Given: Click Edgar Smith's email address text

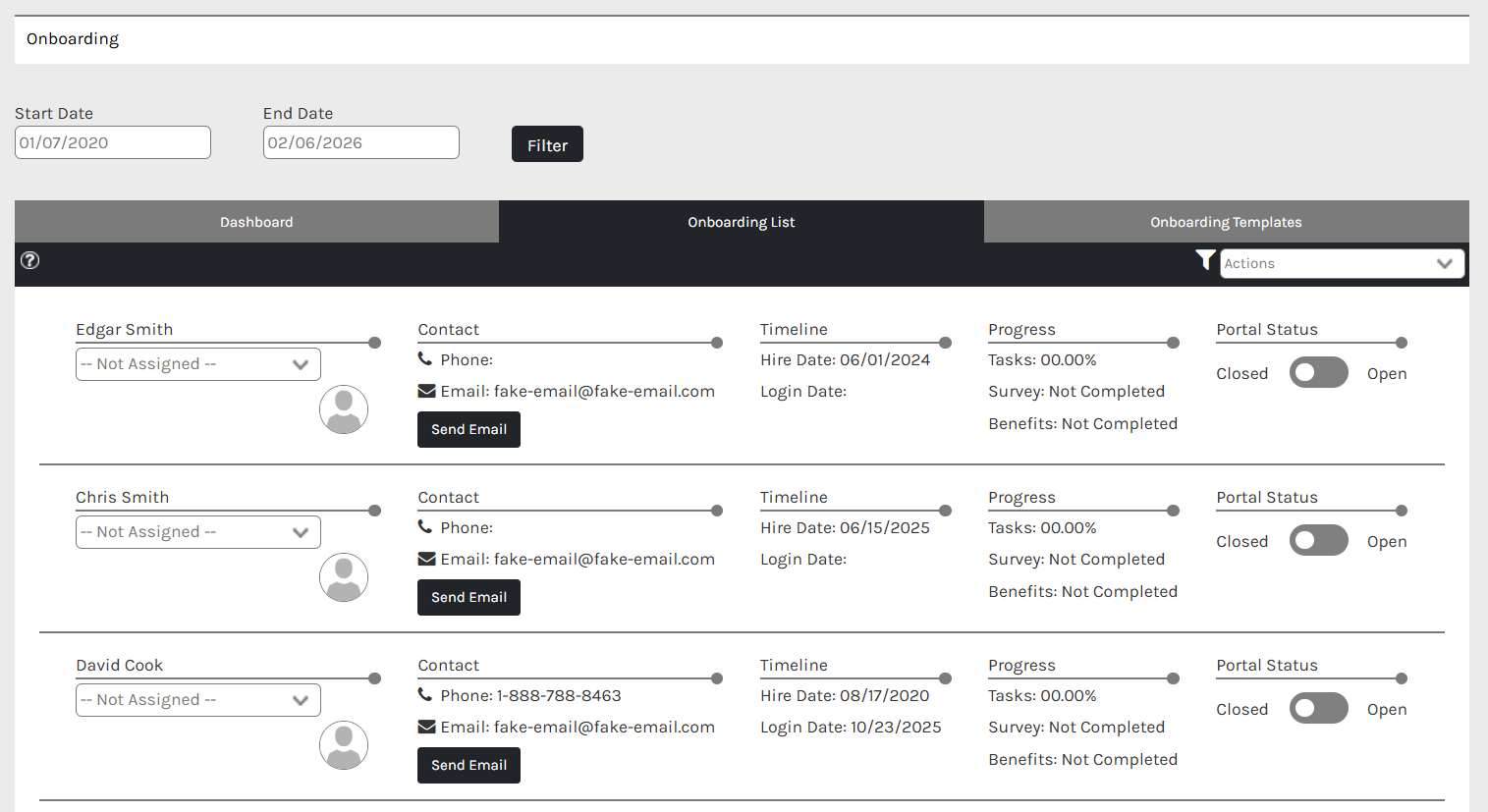Looking at the screenshot, I should [604, 391].
